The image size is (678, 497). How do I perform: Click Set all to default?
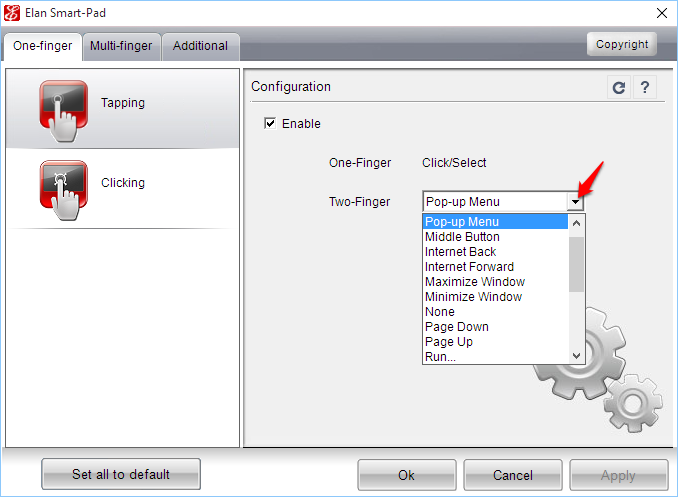coord(121,474)
